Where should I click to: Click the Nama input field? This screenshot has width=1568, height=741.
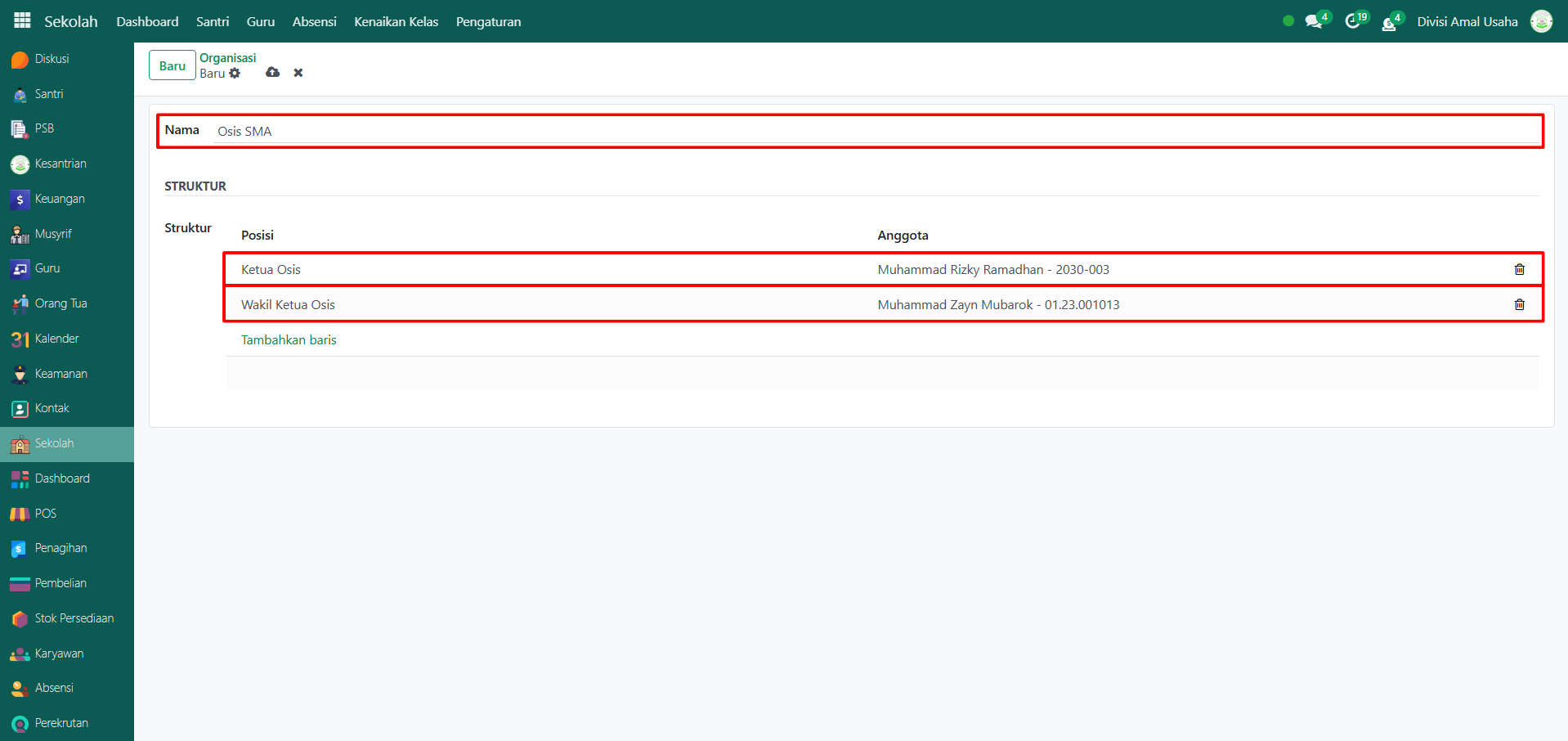pos(875,132)
